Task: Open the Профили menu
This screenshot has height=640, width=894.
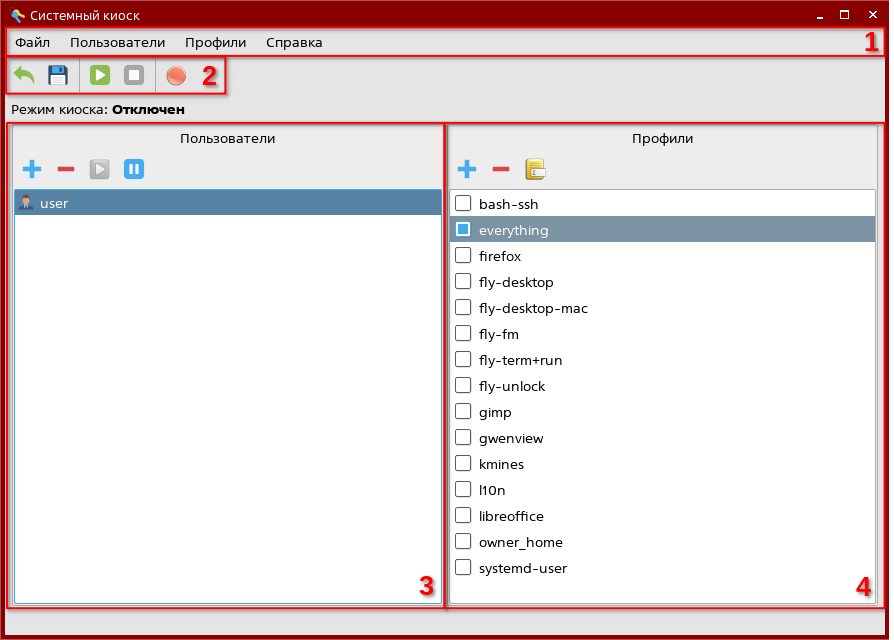Action: 215,43
